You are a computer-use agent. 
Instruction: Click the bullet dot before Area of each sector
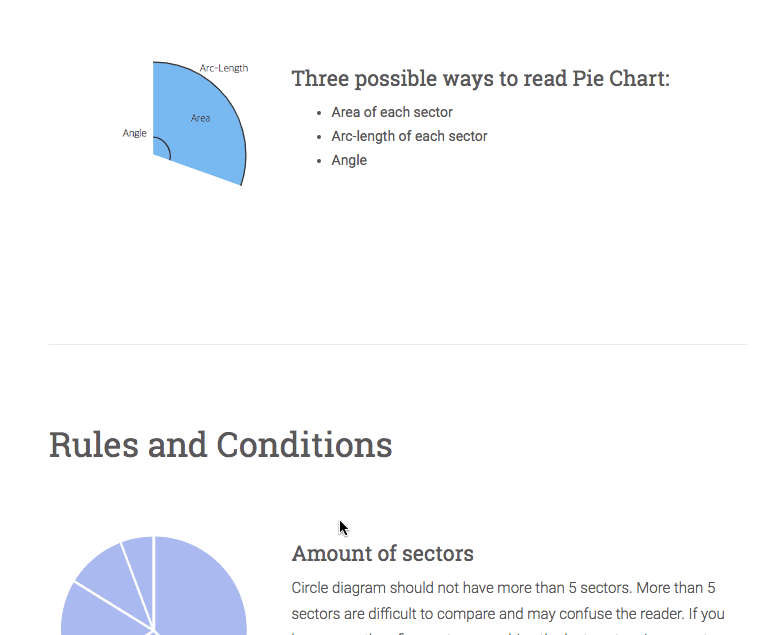point(318,113)
